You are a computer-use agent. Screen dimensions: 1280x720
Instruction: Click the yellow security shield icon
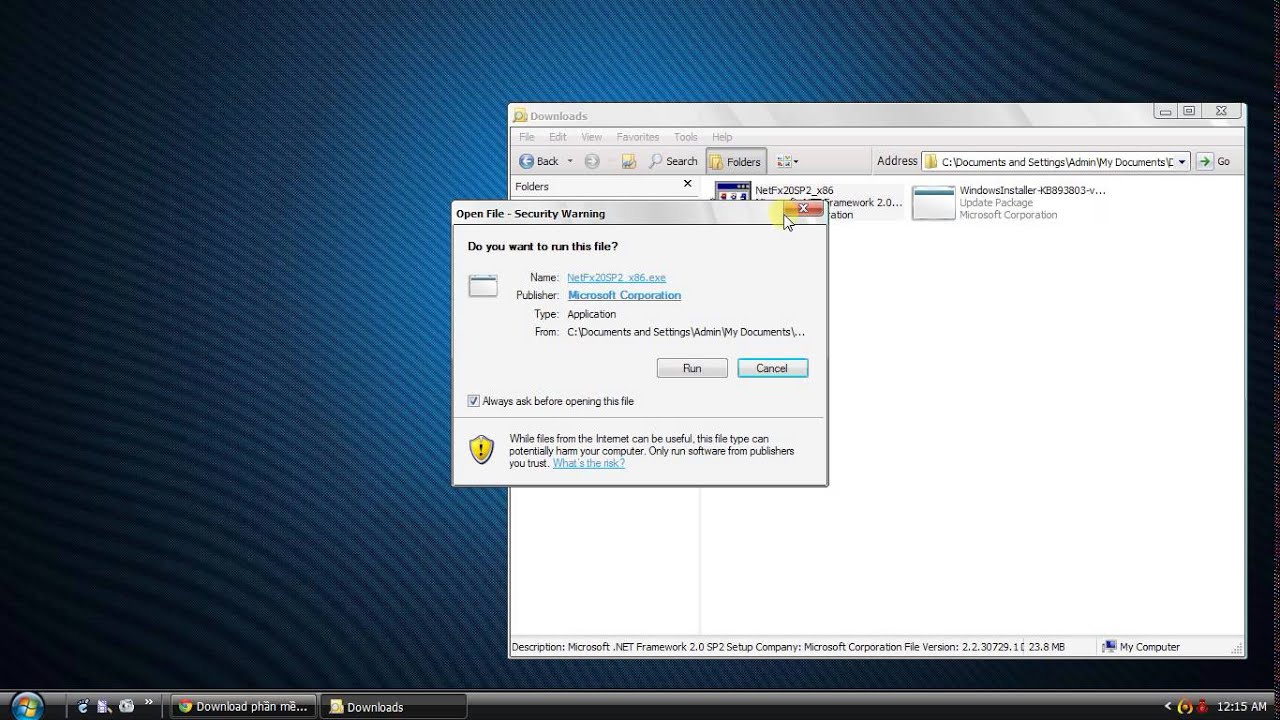[482, 449]
